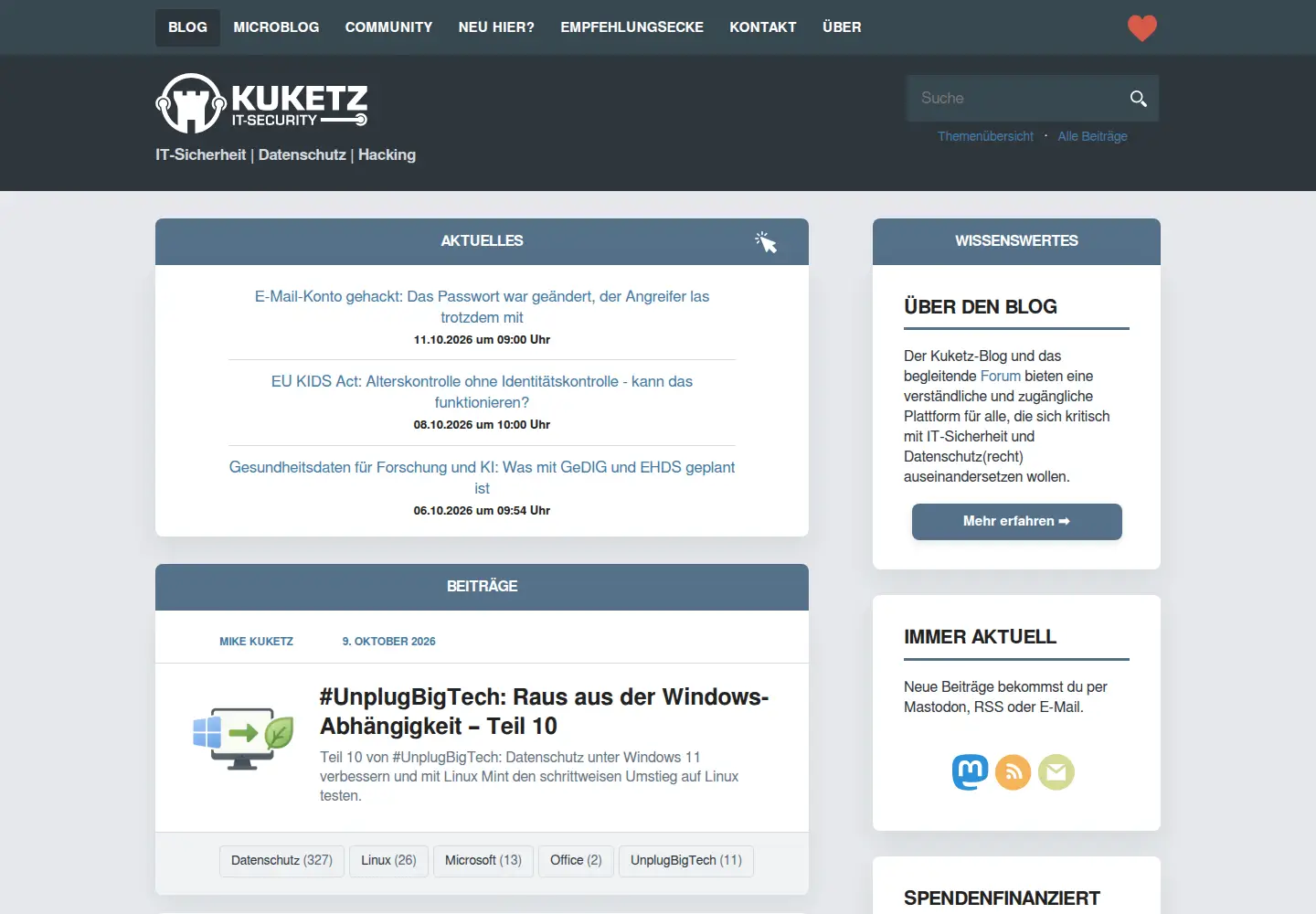This screenshot has width=1316, height=914.
Task: Click the Immer aktuell heading
Action: [x=980, y=637]
